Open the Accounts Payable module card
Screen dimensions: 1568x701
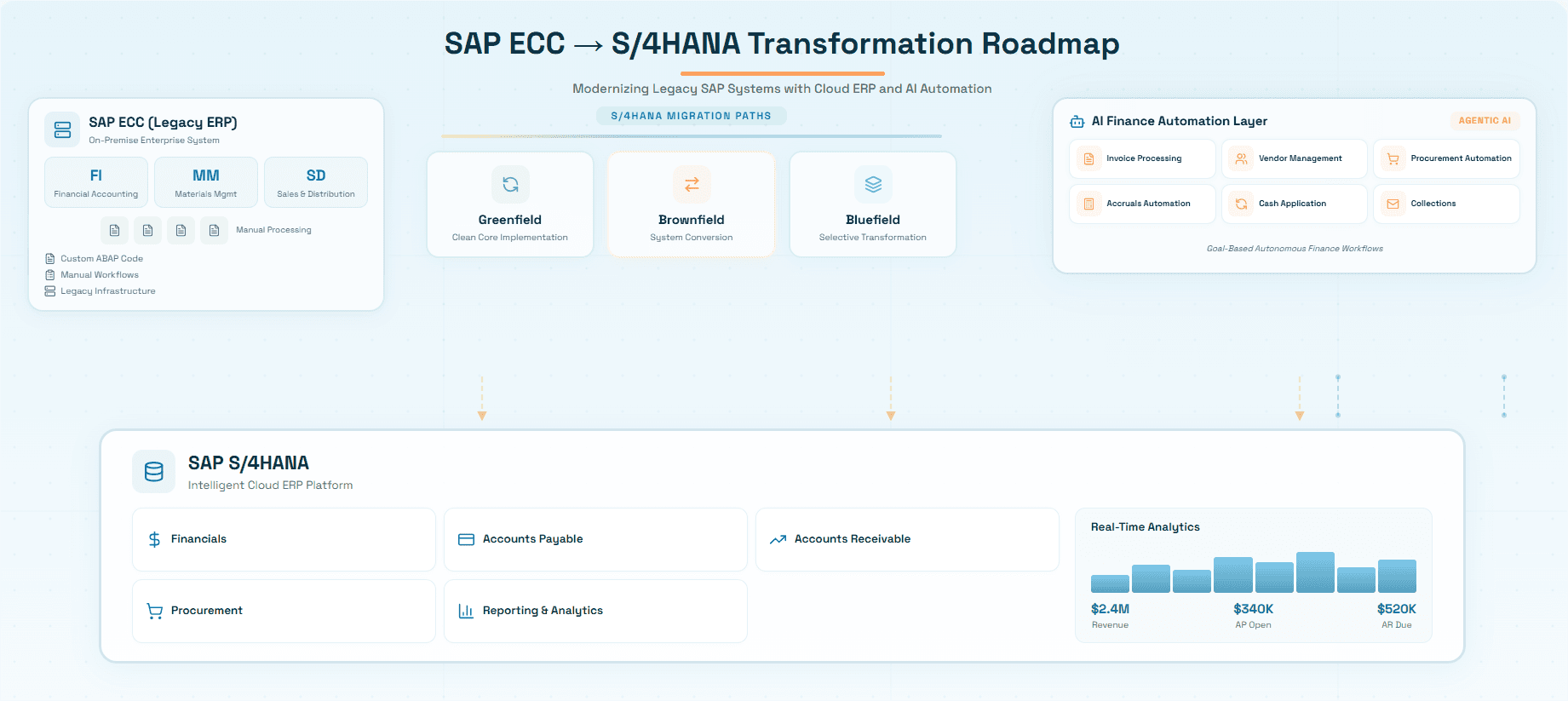[595, 539]
